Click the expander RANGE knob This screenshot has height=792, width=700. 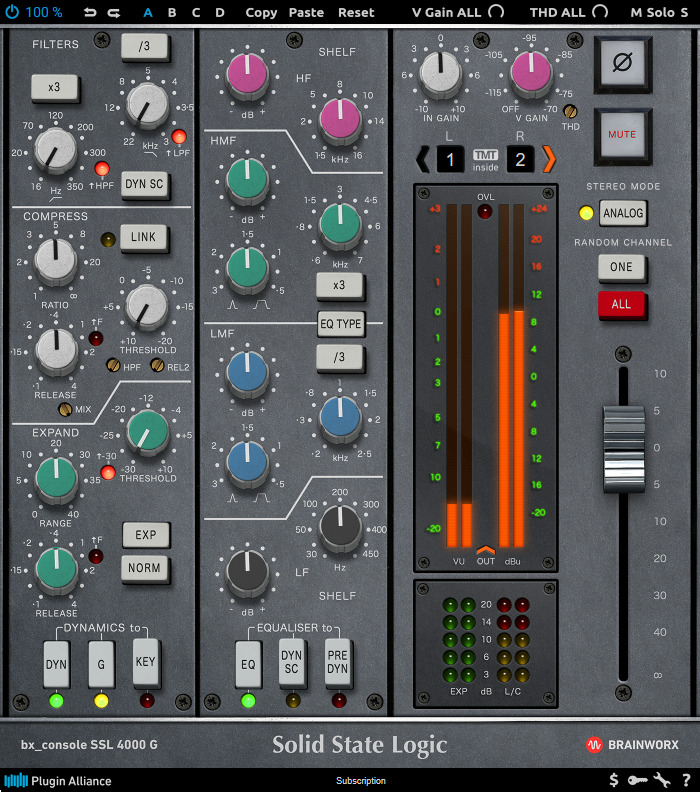[x=56, y=479]
